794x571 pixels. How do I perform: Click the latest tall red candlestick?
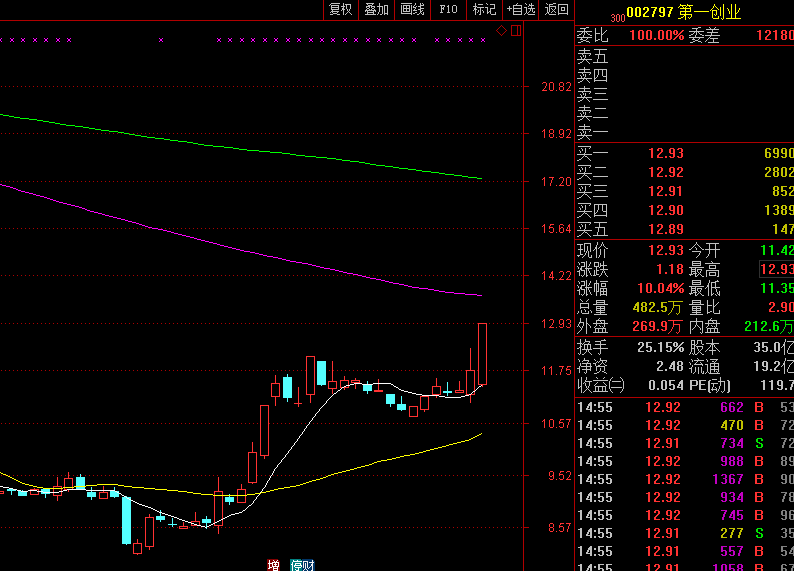pyautogui.click(x=482, y=354)
